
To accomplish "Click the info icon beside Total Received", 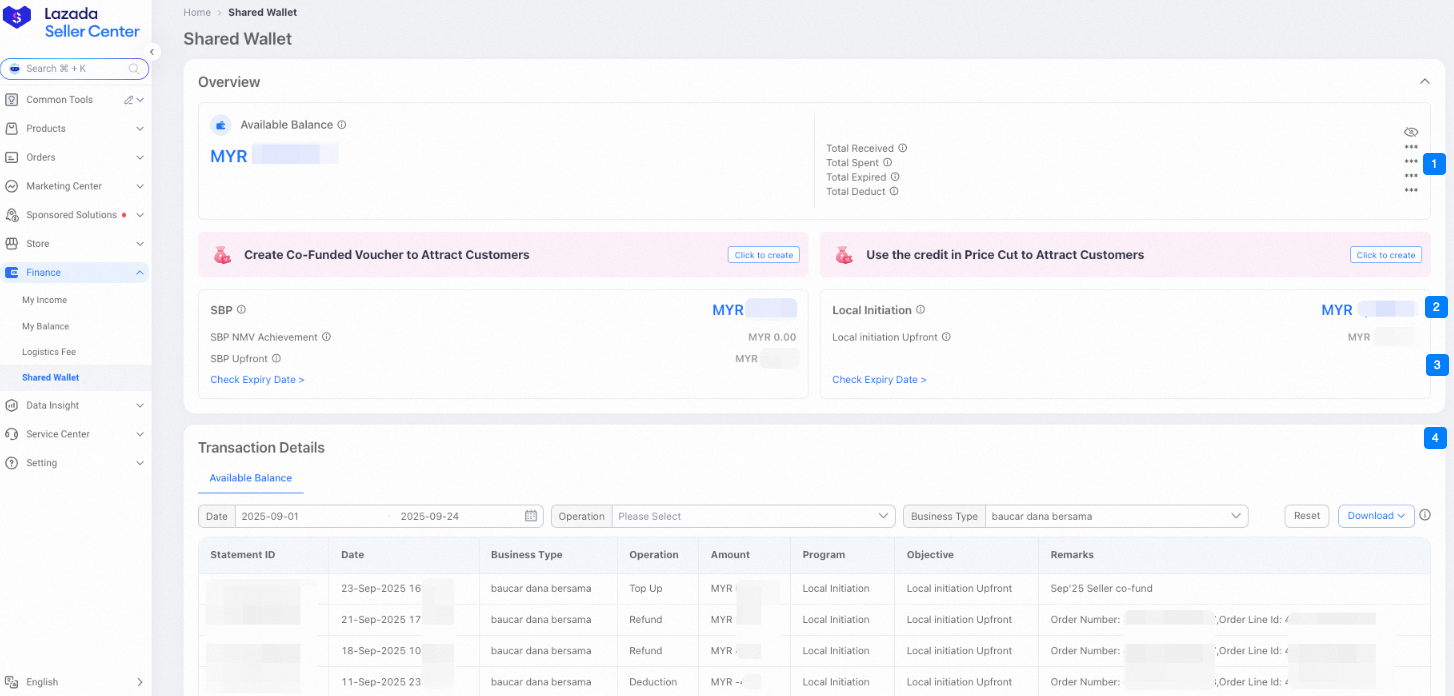I will coord(903,148).
